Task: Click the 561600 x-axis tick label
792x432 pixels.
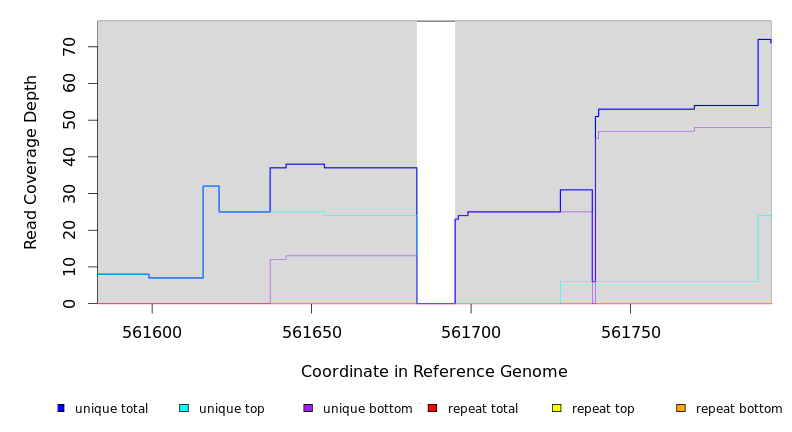Action: (x=152, y=332)
